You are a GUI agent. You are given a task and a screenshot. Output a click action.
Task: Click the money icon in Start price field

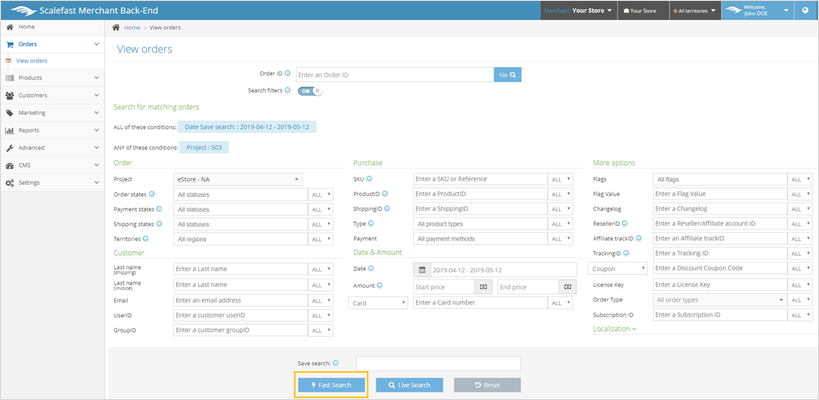[483, 286]
